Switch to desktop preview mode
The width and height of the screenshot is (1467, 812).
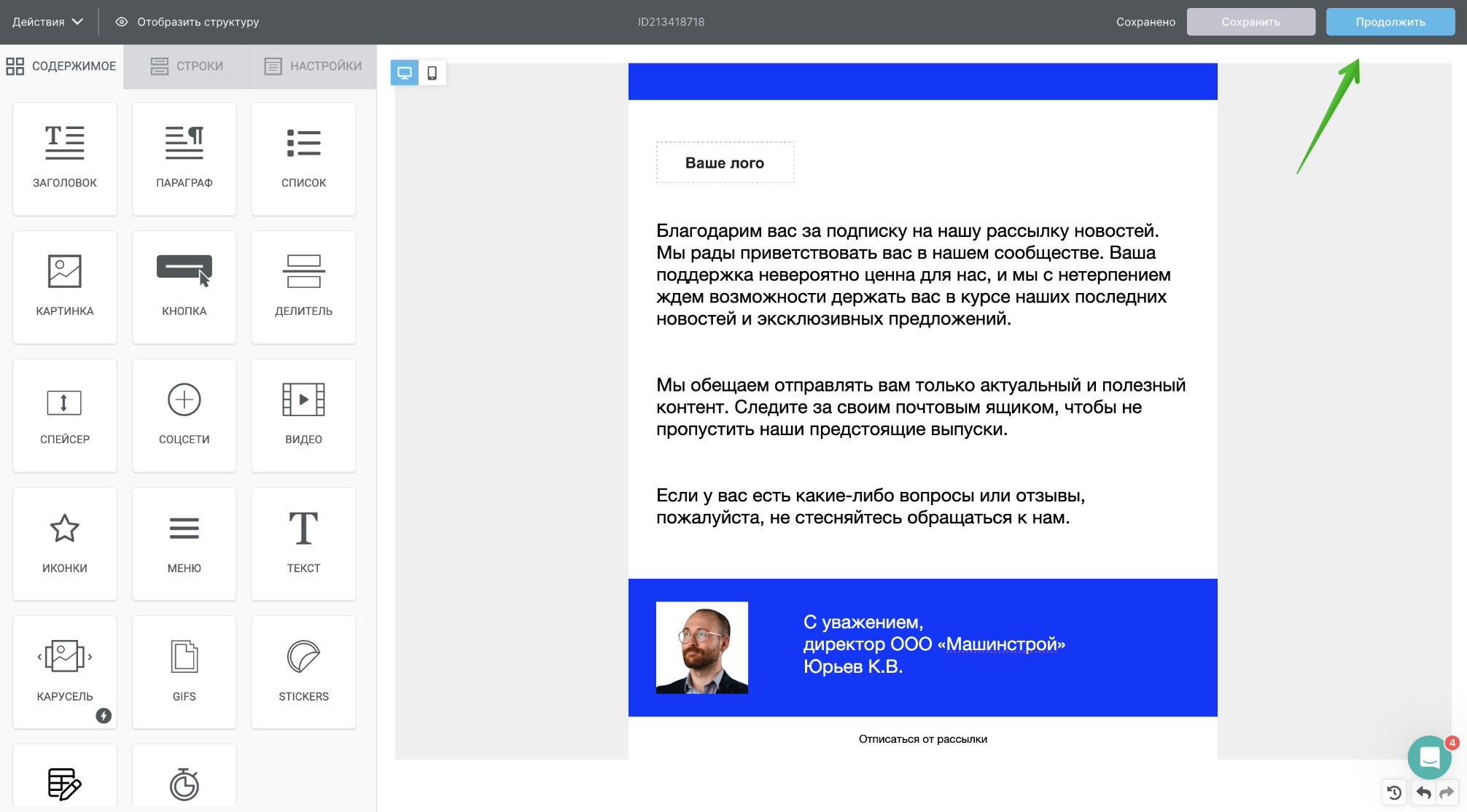[x=405, y=73]
